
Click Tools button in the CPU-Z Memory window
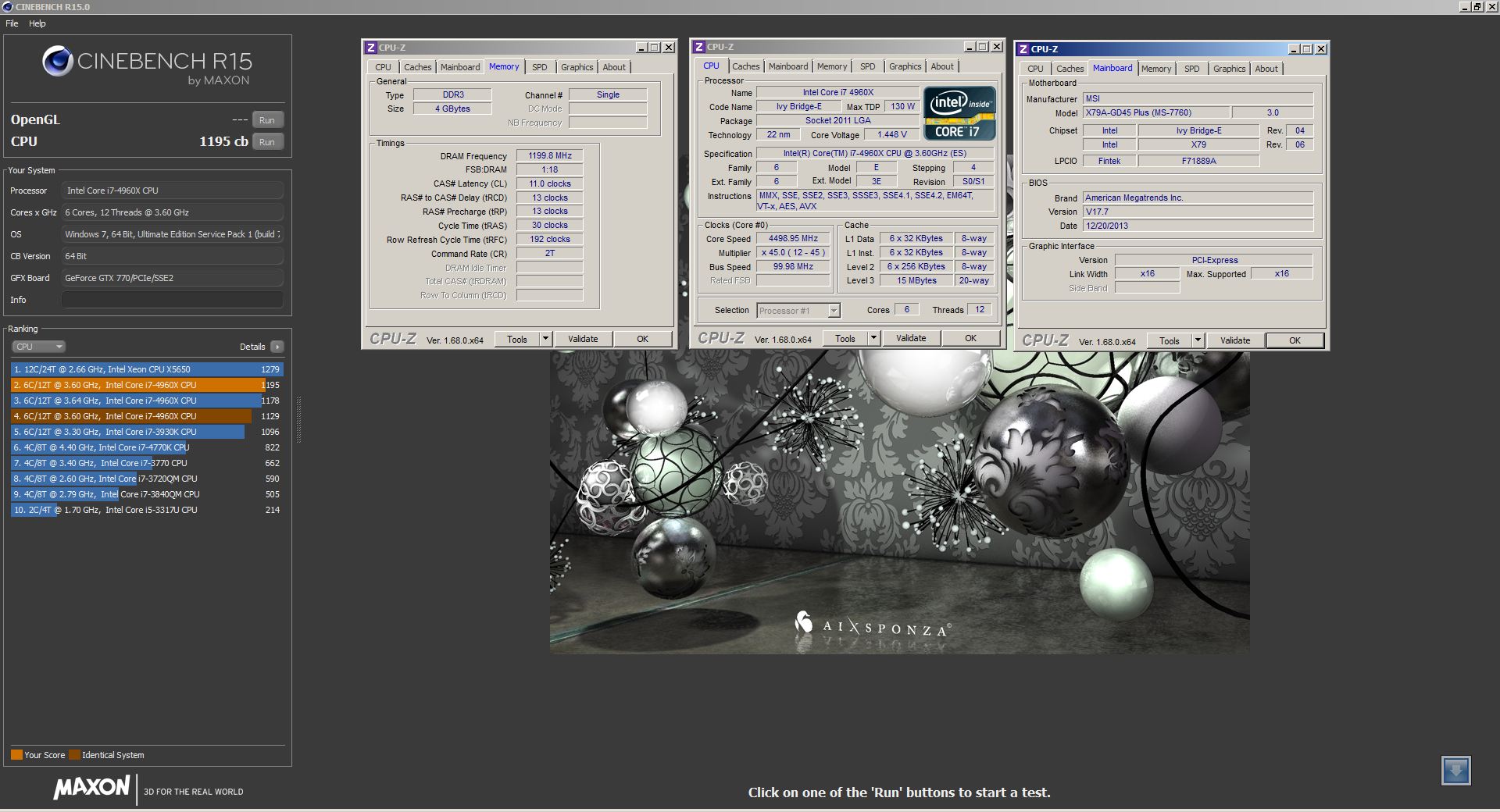click(x=517, y=339)
